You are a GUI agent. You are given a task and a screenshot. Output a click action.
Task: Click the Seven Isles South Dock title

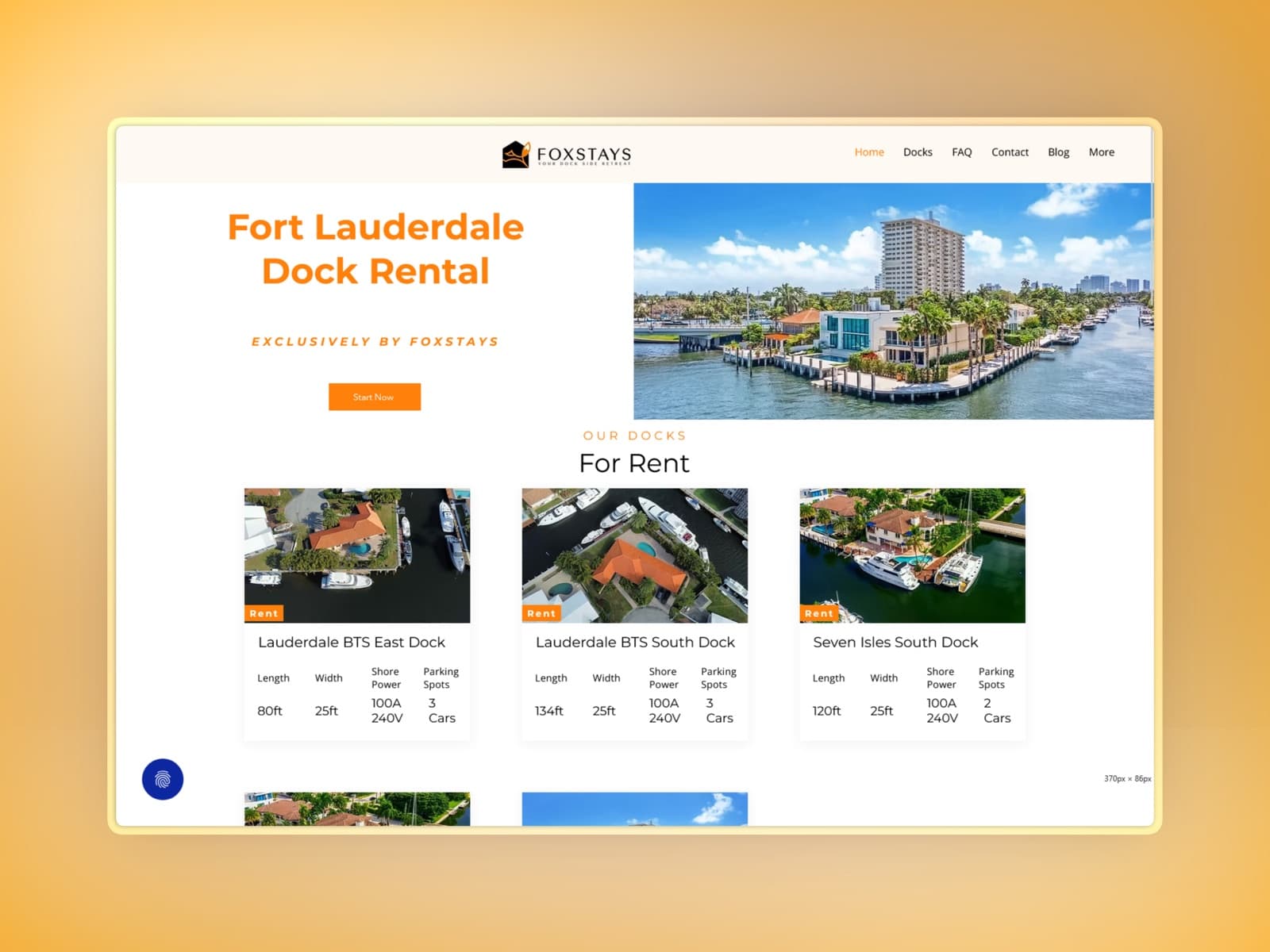895,642
